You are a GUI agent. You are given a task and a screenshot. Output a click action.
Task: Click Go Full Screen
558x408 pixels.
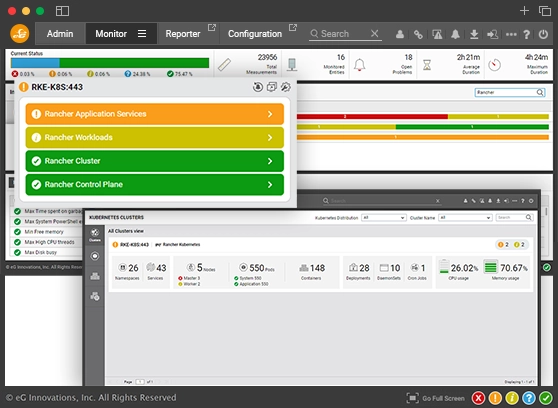pyautogui.click(x=436, y=398)
